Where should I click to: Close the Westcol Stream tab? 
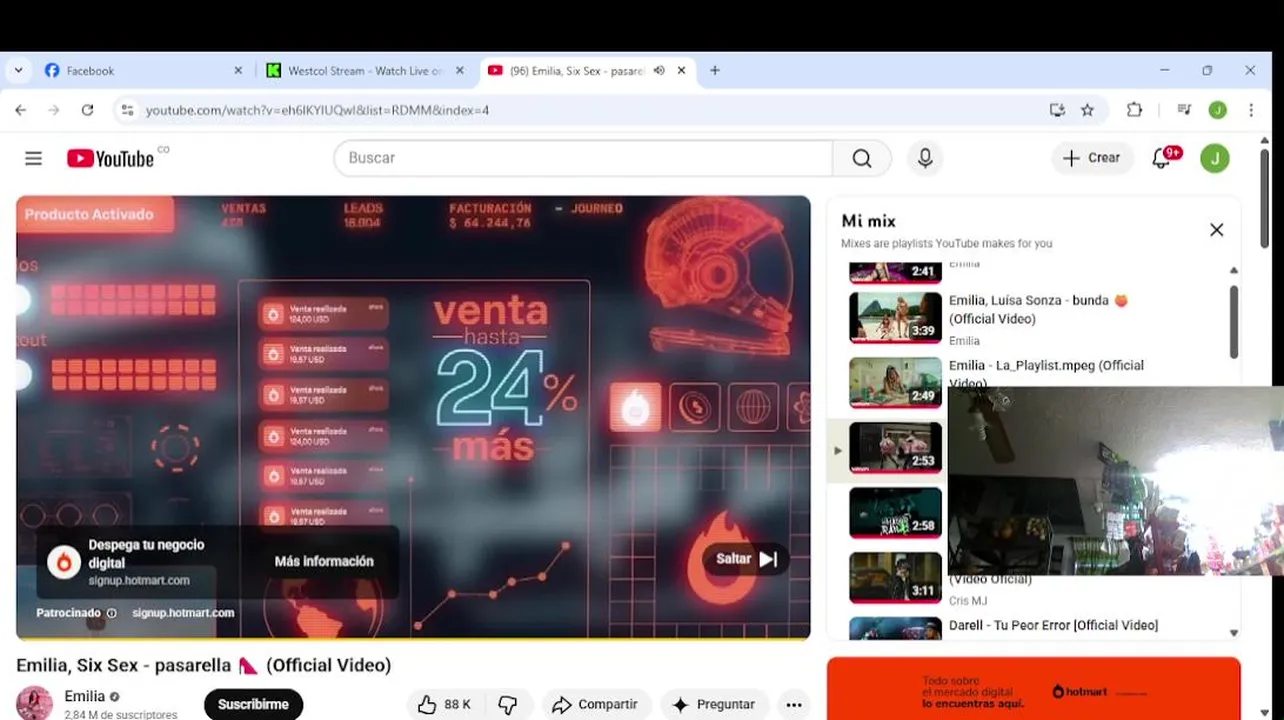(460, 71)
